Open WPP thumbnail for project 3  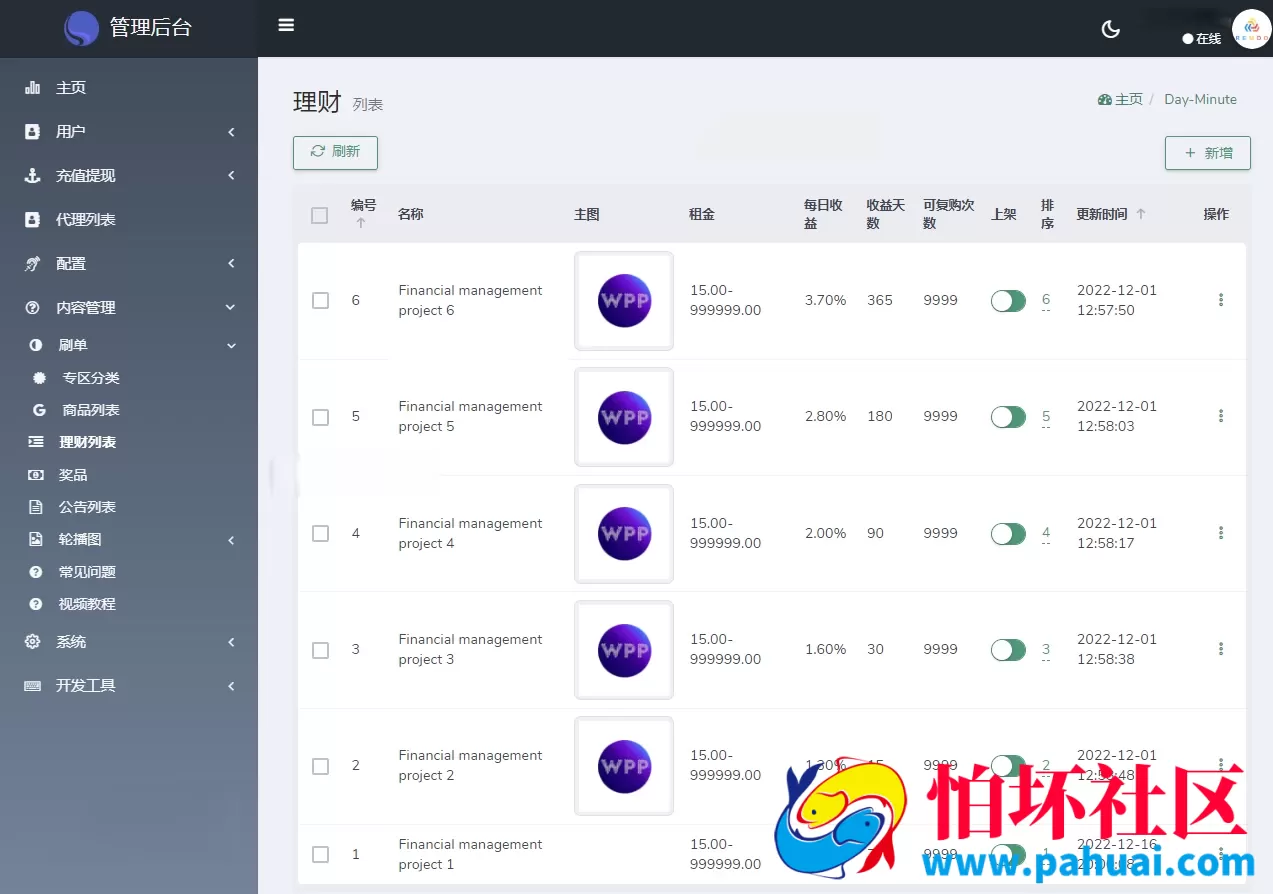624,650
